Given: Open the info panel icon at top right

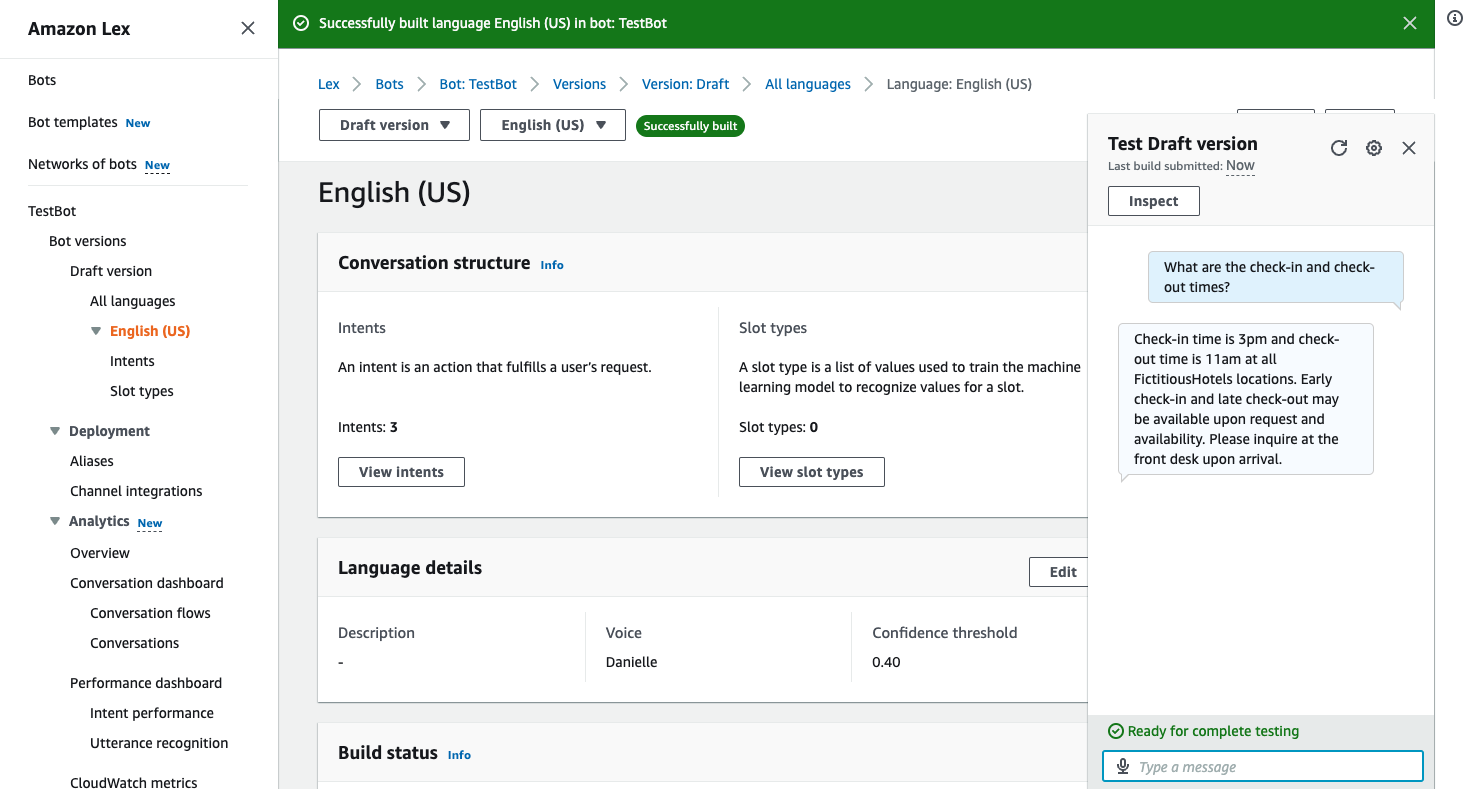Looking at the screenshot, I should pos(1455,18).
